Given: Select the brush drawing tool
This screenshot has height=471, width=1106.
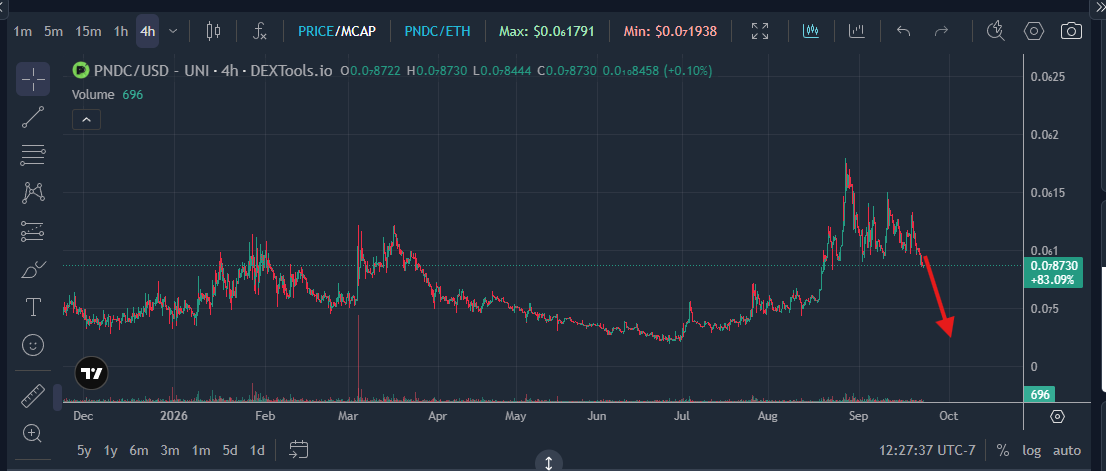Looking at the screenshot, I should click(x=33, y=269).
